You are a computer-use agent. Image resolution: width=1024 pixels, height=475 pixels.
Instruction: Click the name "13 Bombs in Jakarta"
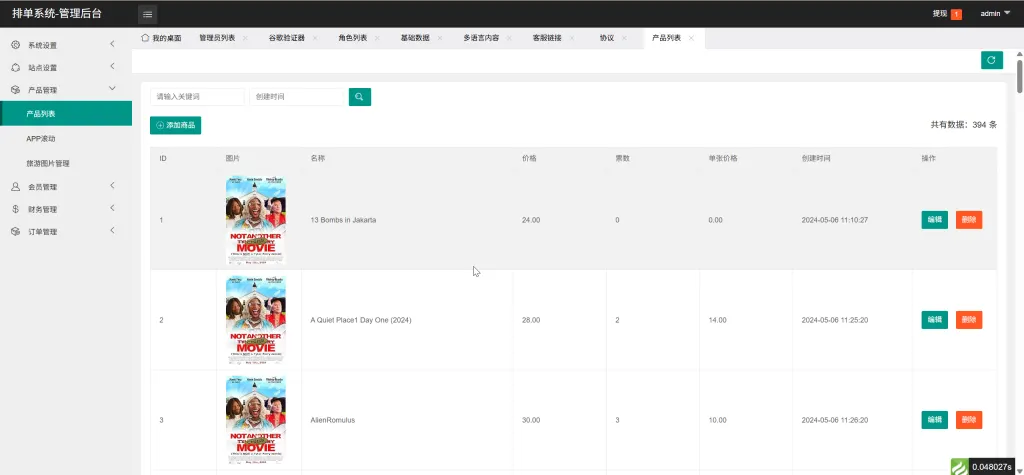(x=343, y=220)
